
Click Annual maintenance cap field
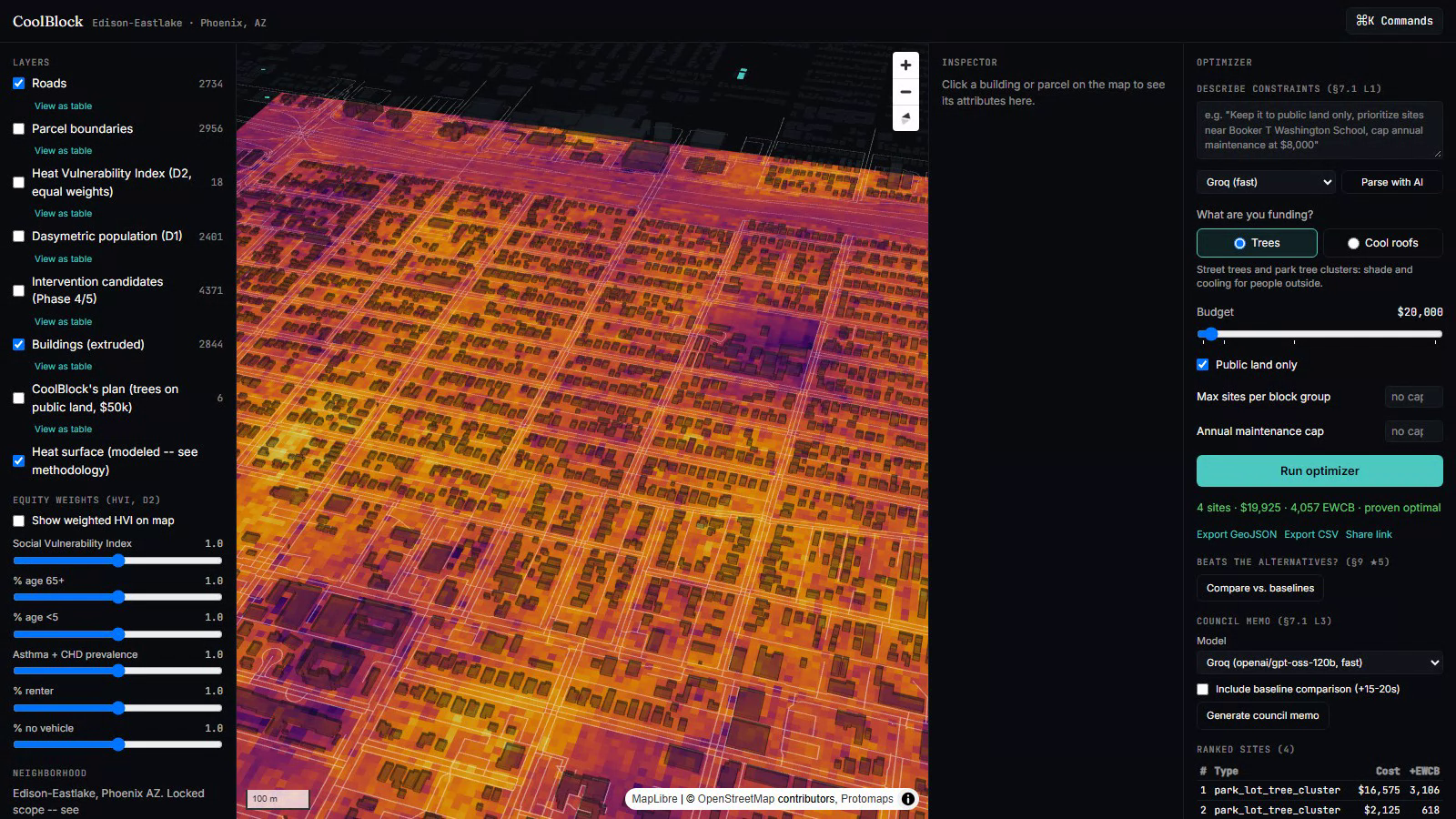(1413, 431)
